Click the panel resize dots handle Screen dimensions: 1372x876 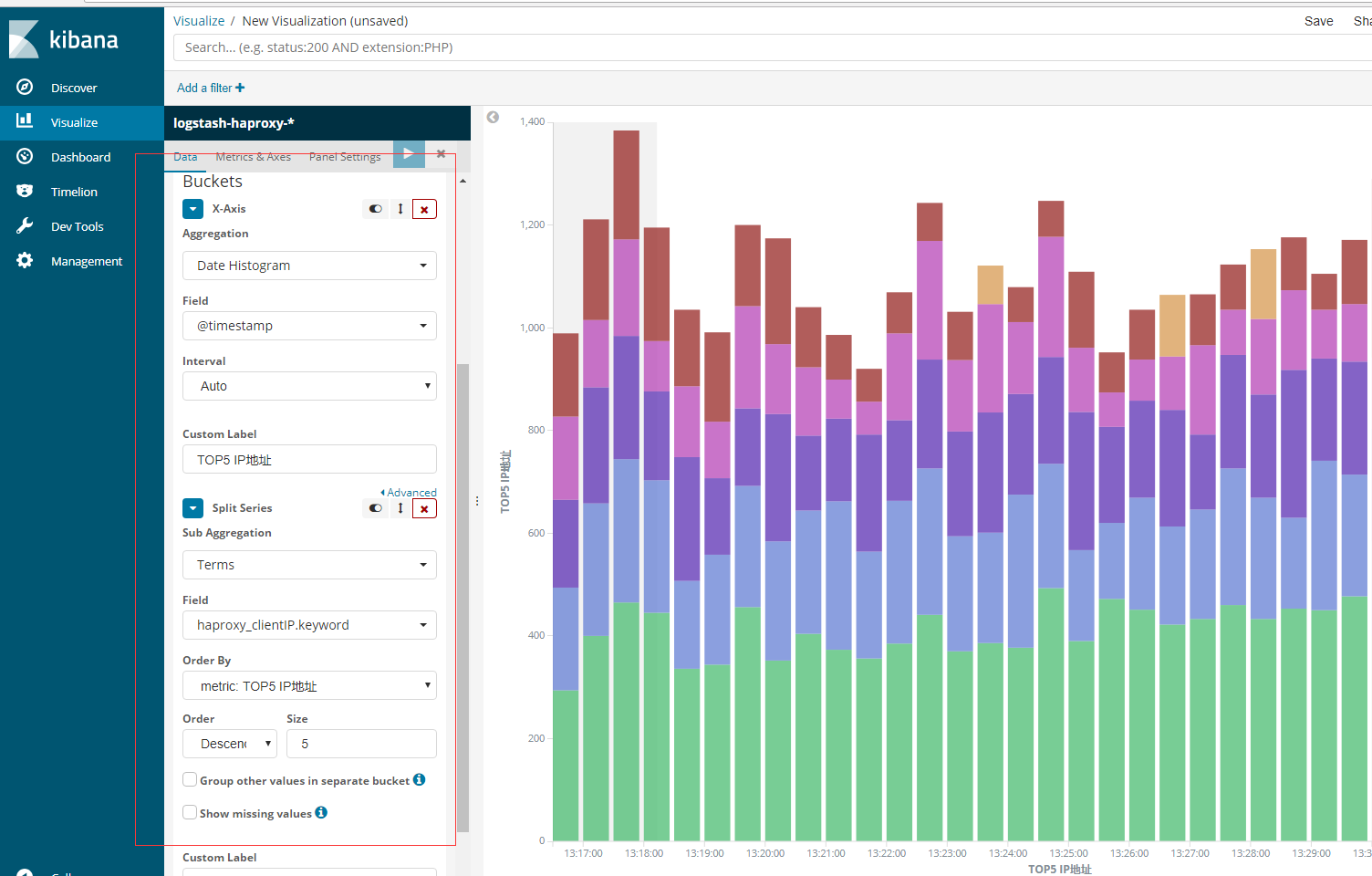point(477,501)
